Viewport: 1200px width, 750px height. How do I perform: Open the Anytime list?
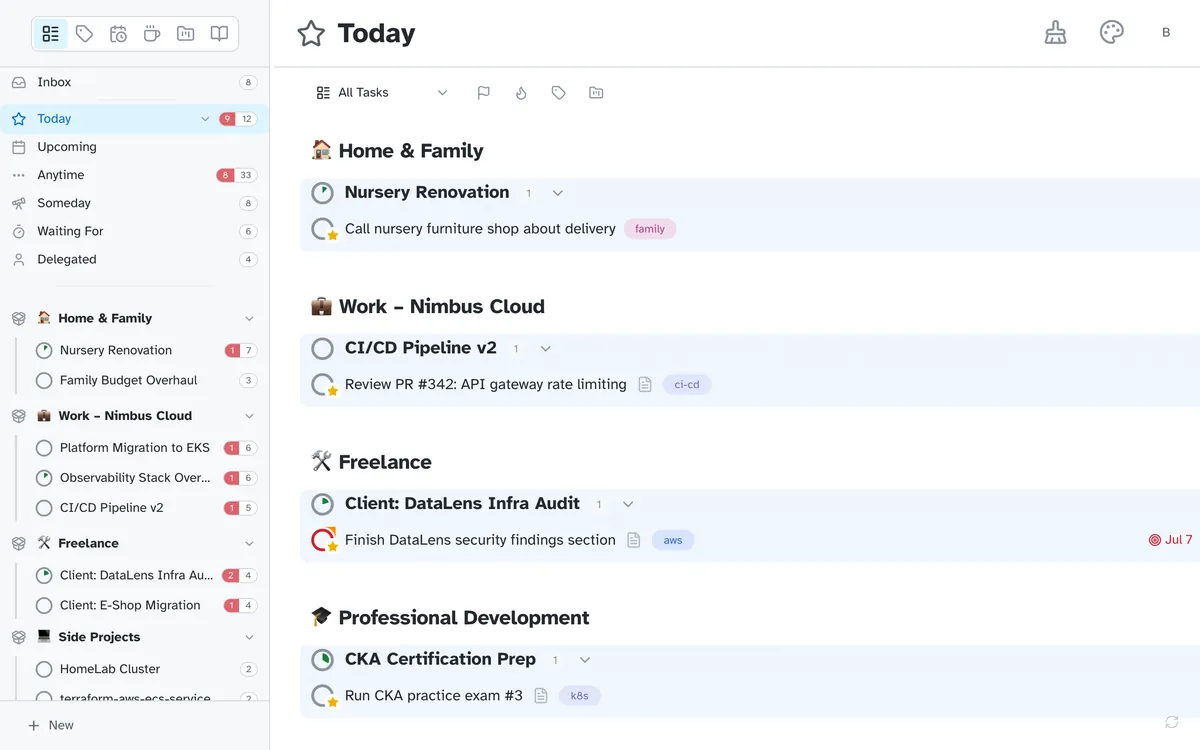pyautogui.click(x=134, y=175)
